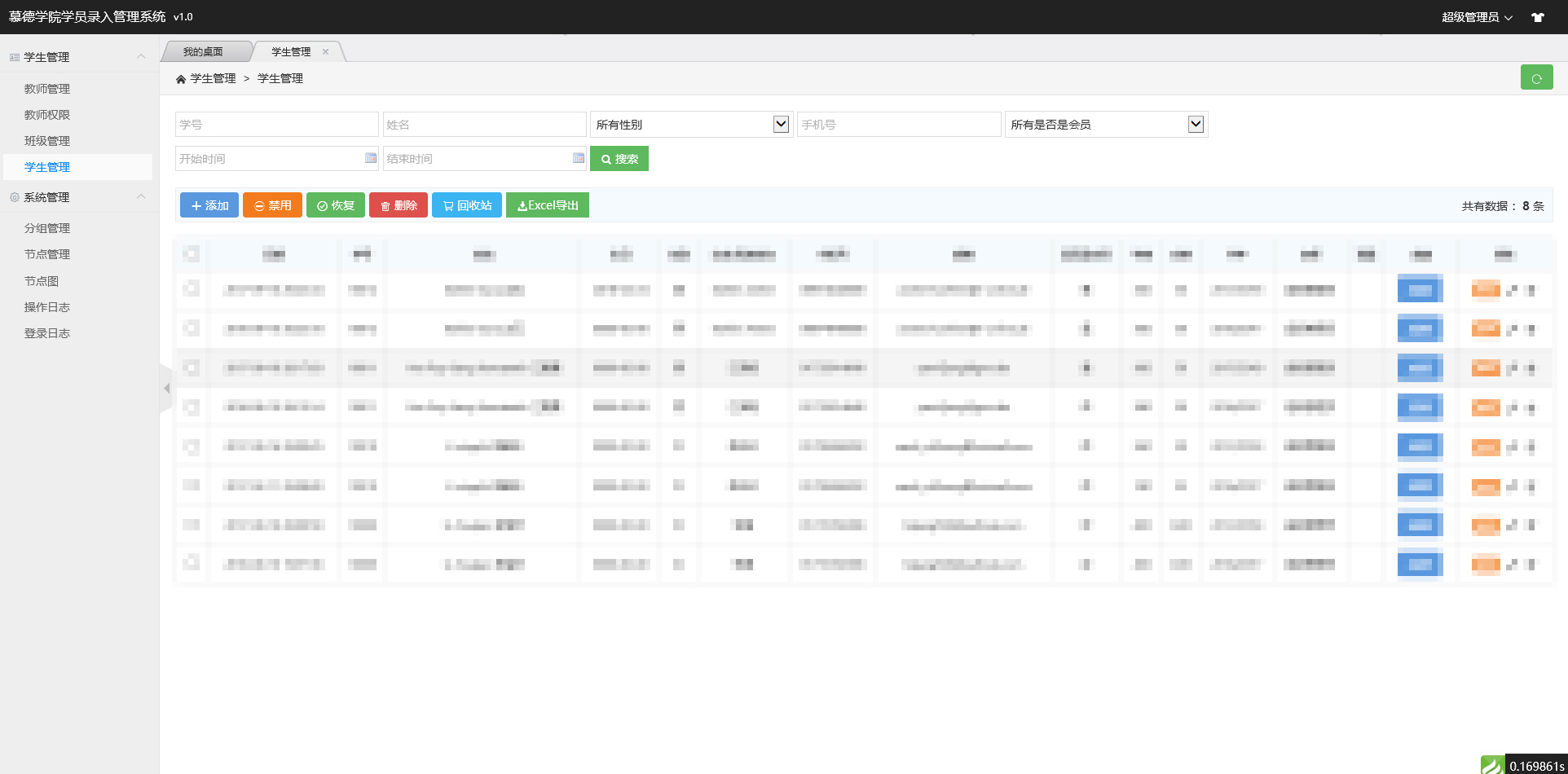Toggle the select-all checkbox in table header
Screen dimensions: 1568x774
tap(192, 254)
